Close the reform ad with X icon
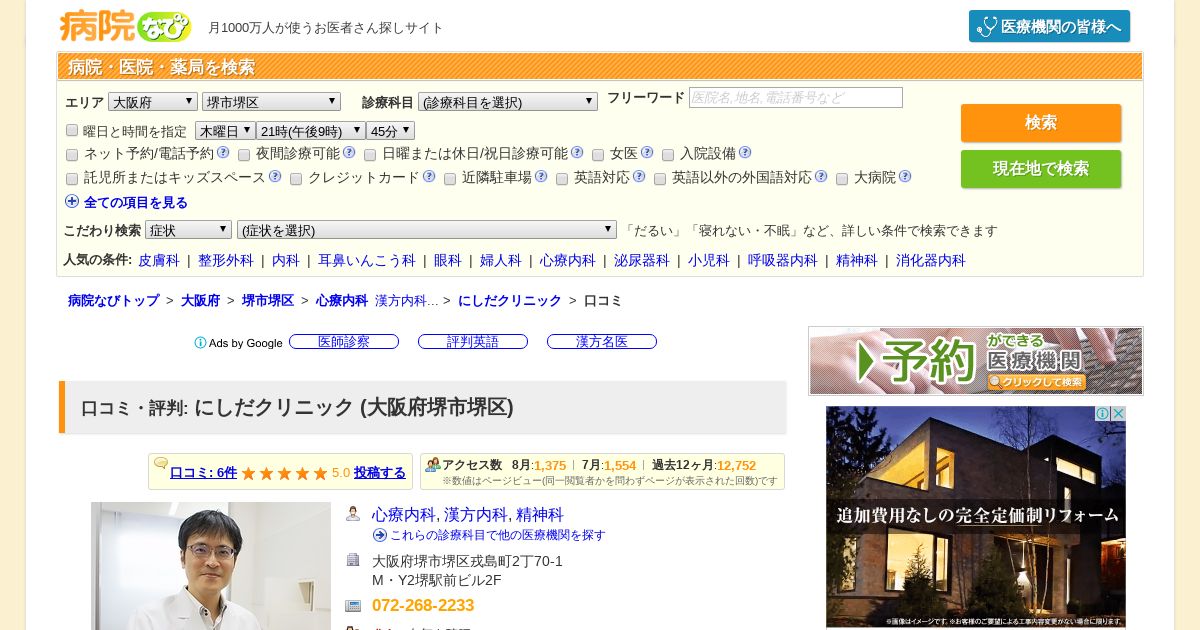This screenshot has width=1200, height=630. pyautogui.click(x=1119, y=413)
